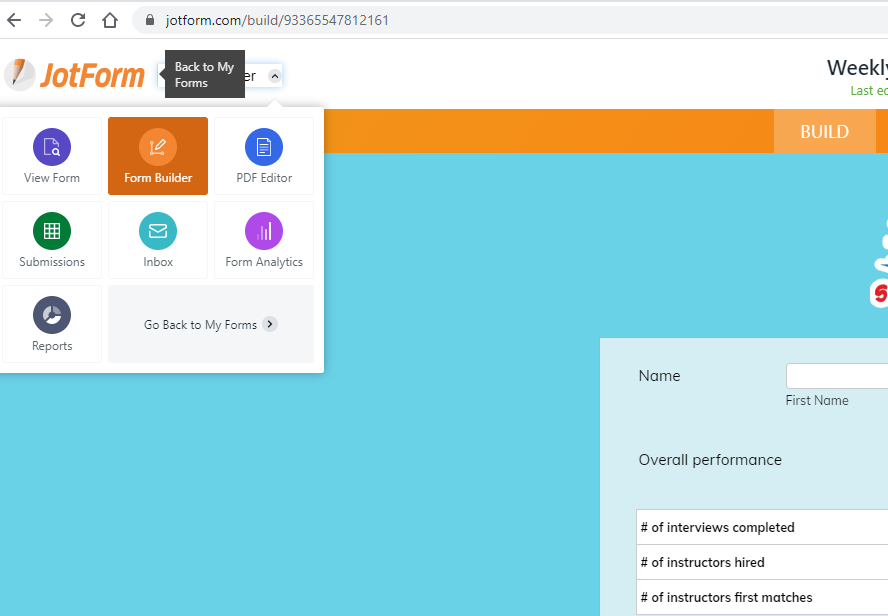Collapse the app switcher dropdown chevron
888x616 pixels.
275,76
